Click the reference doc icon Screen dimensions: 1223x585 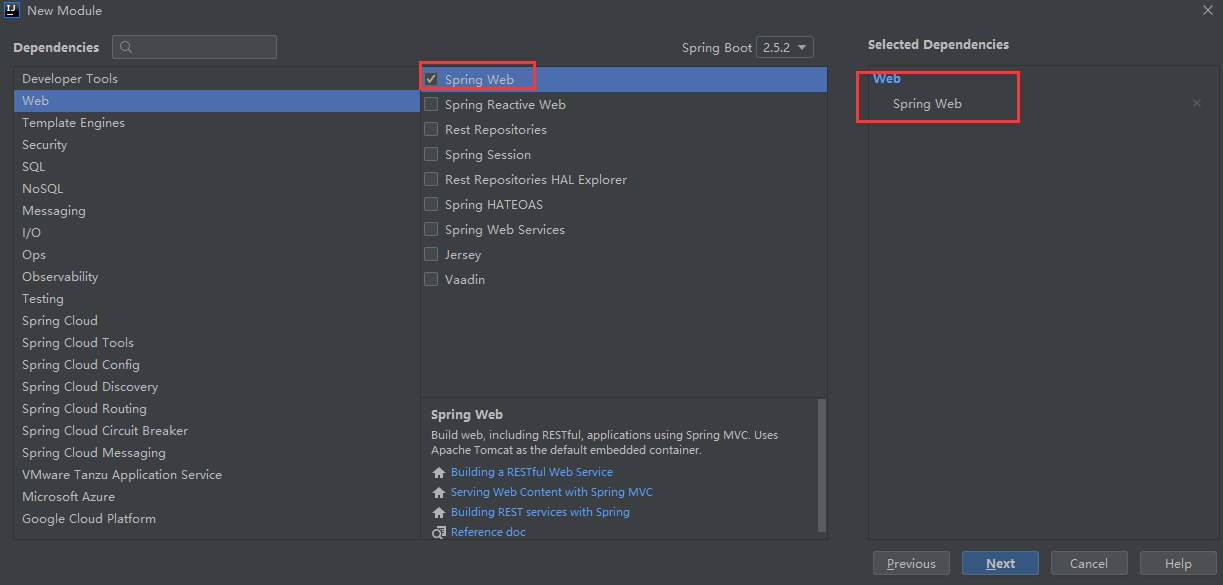pos(438,532)
